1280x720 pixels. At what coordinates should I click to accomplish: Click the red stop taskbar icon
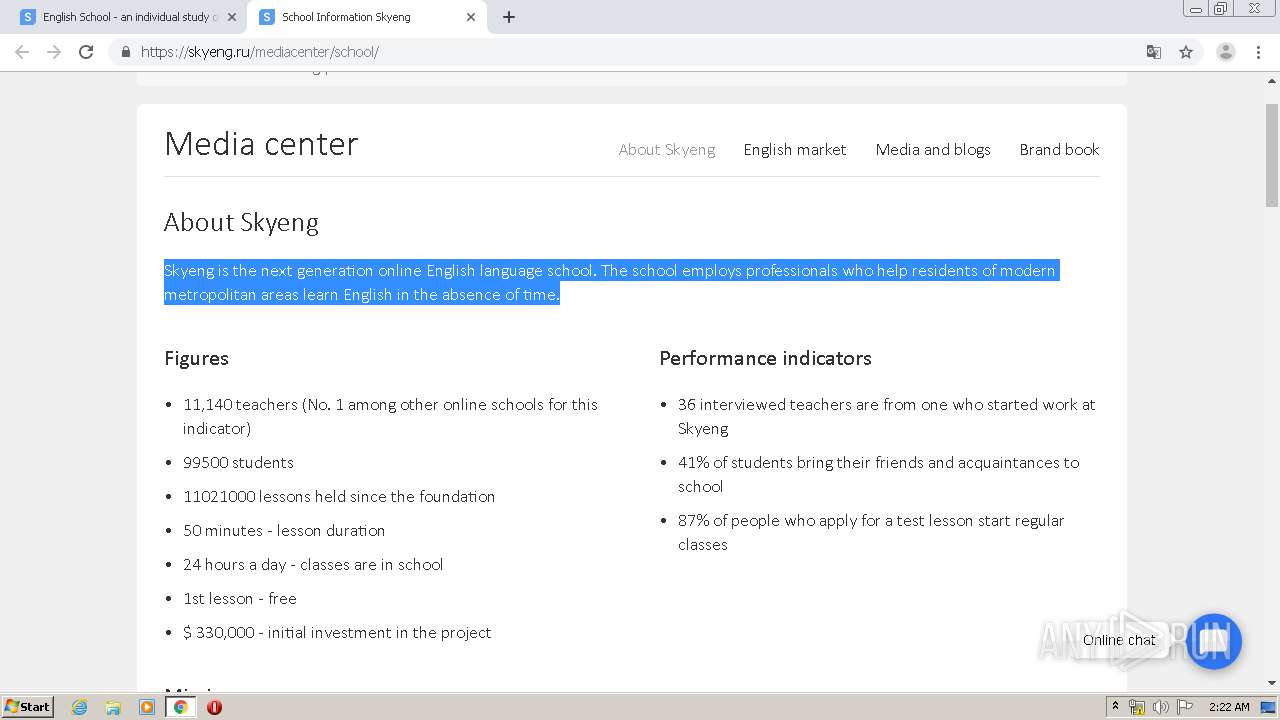[x=214, y=707]
